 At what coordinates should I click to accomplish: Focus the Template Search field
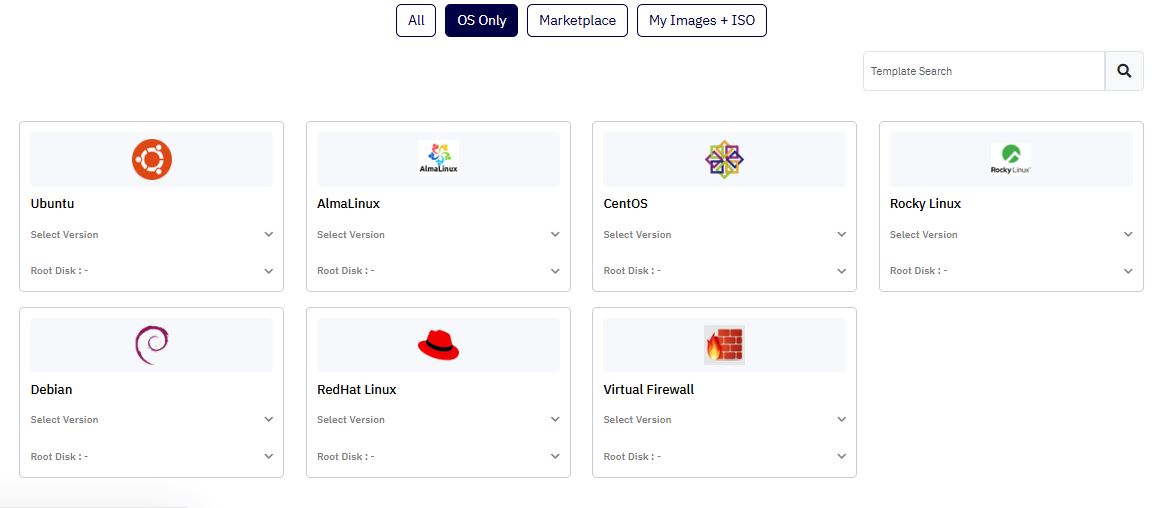point(984,71)
